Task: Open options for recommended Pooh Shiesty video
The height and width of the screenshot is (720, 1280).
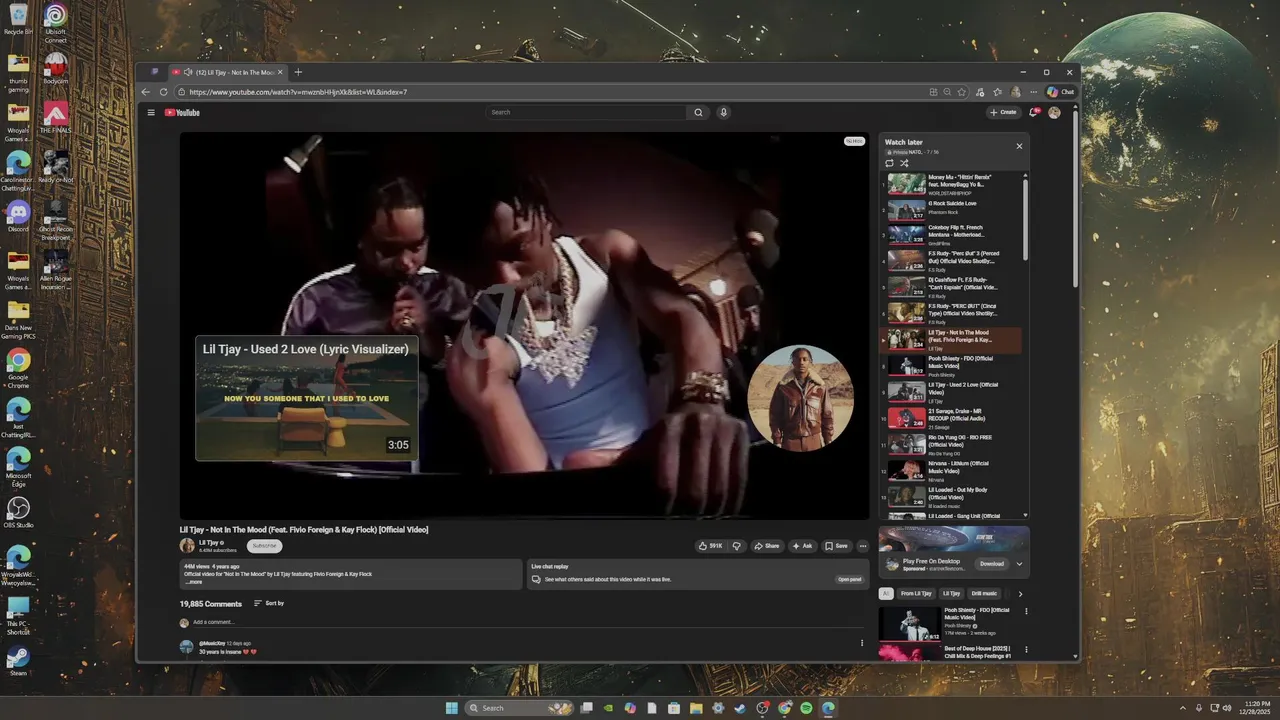Action: tap(1025, 611)
